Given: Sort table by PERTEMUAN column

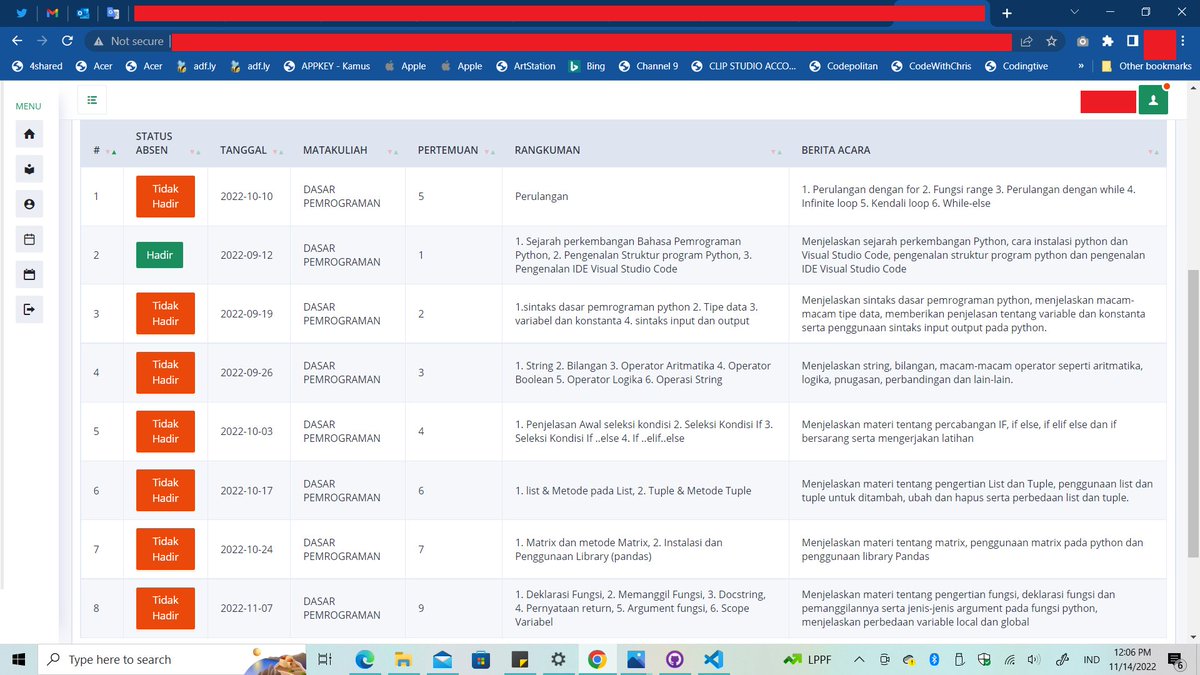Looking at the screenshot, I should [x=456, y=150].
